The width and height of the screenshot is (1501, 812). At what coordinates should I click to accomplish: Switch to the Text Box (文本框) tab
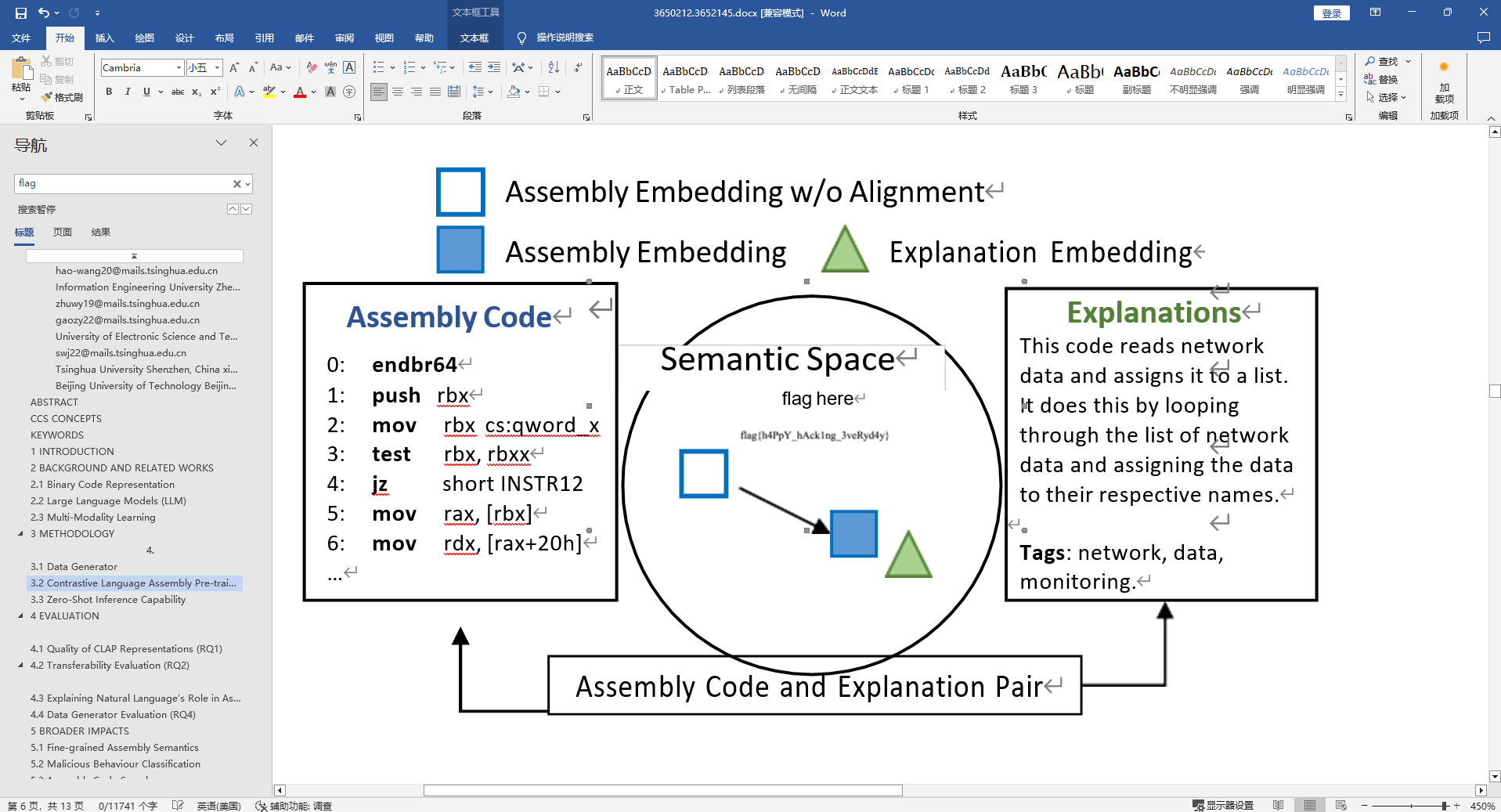pos(474,38)
